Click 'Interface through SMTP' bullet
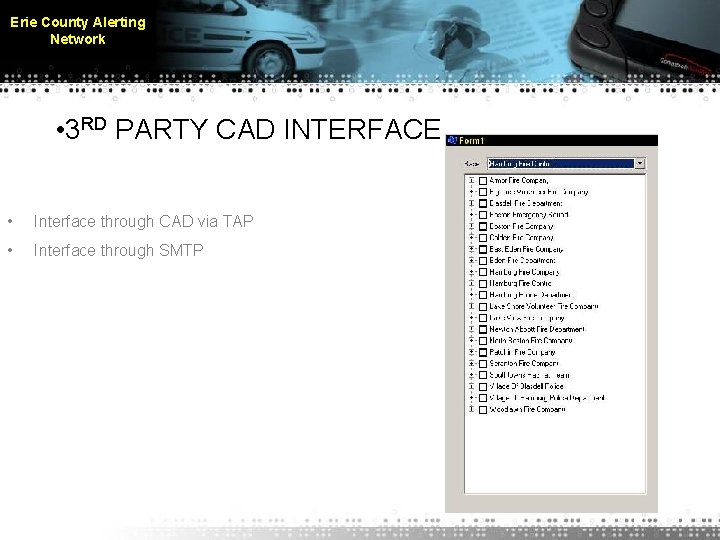720x540 pixels. coord(118,250)
